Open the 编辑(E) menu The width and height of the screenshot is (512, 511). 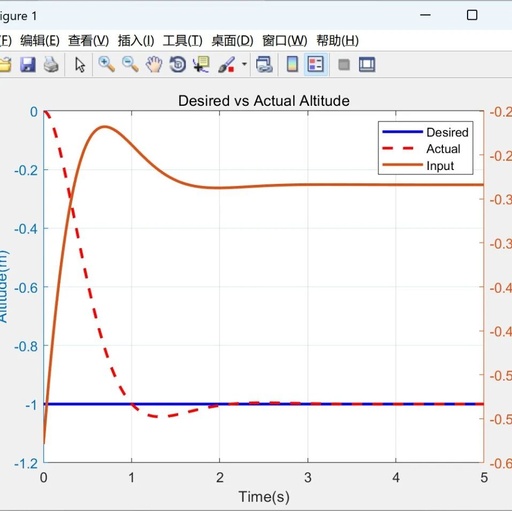40,41
